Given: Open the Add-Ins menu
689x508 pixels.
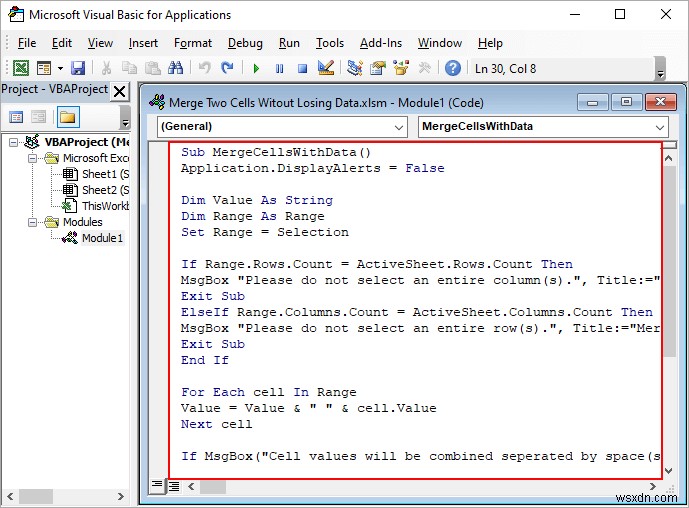Looking at the screenshot, I should (381, 43).
